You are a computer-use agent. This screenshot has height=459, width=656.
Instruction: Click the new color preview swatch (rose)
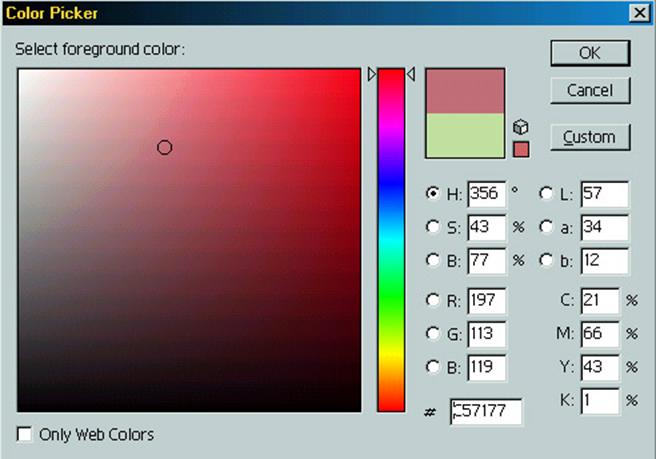point(465,91)
